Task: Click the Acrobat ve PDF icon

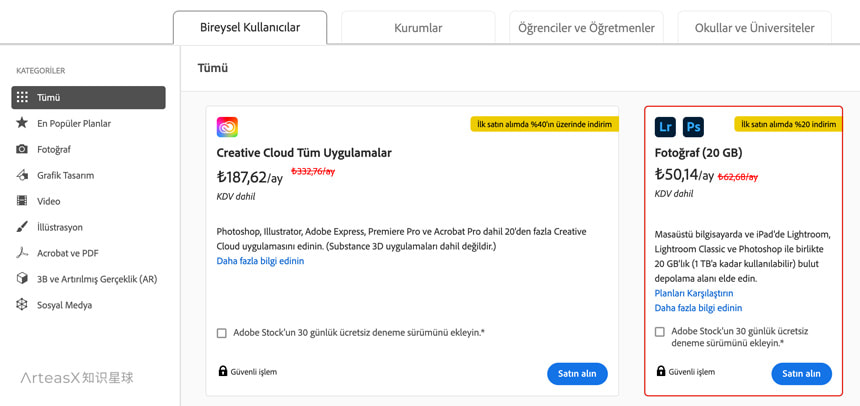Action: coord(22,253)
